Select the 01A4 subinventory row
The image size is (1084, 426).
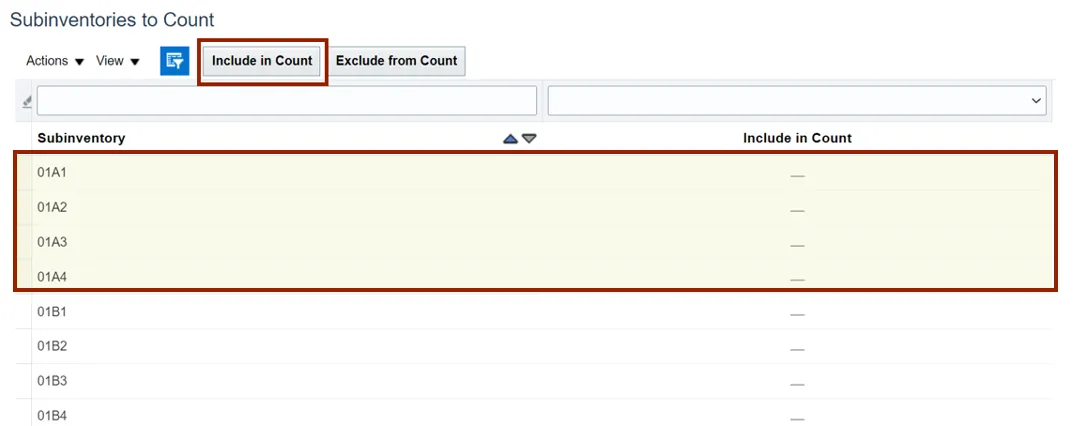click(52, 277)
